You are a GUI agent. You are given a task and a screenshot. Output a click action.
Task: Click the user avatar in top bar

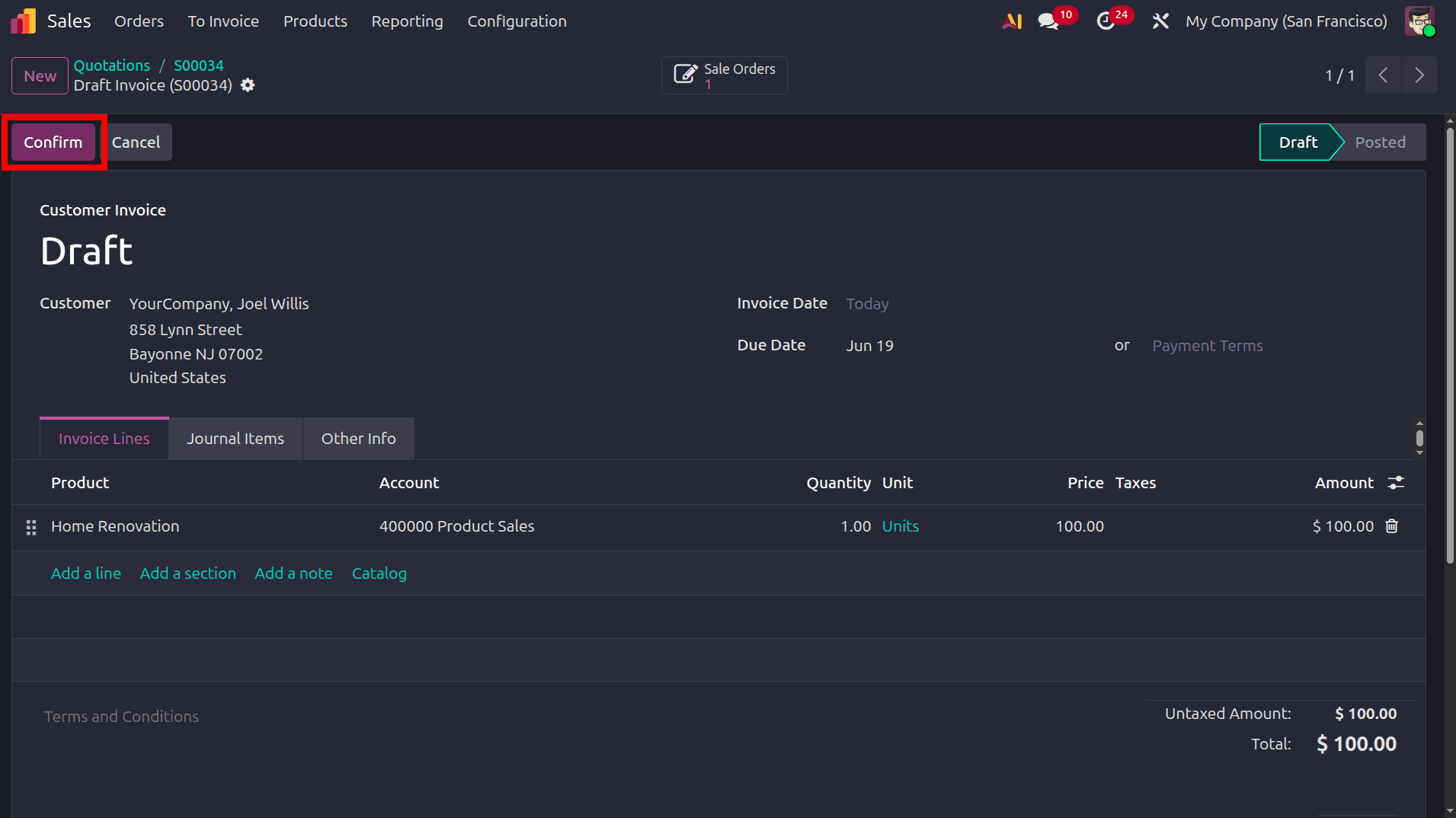1420,21
